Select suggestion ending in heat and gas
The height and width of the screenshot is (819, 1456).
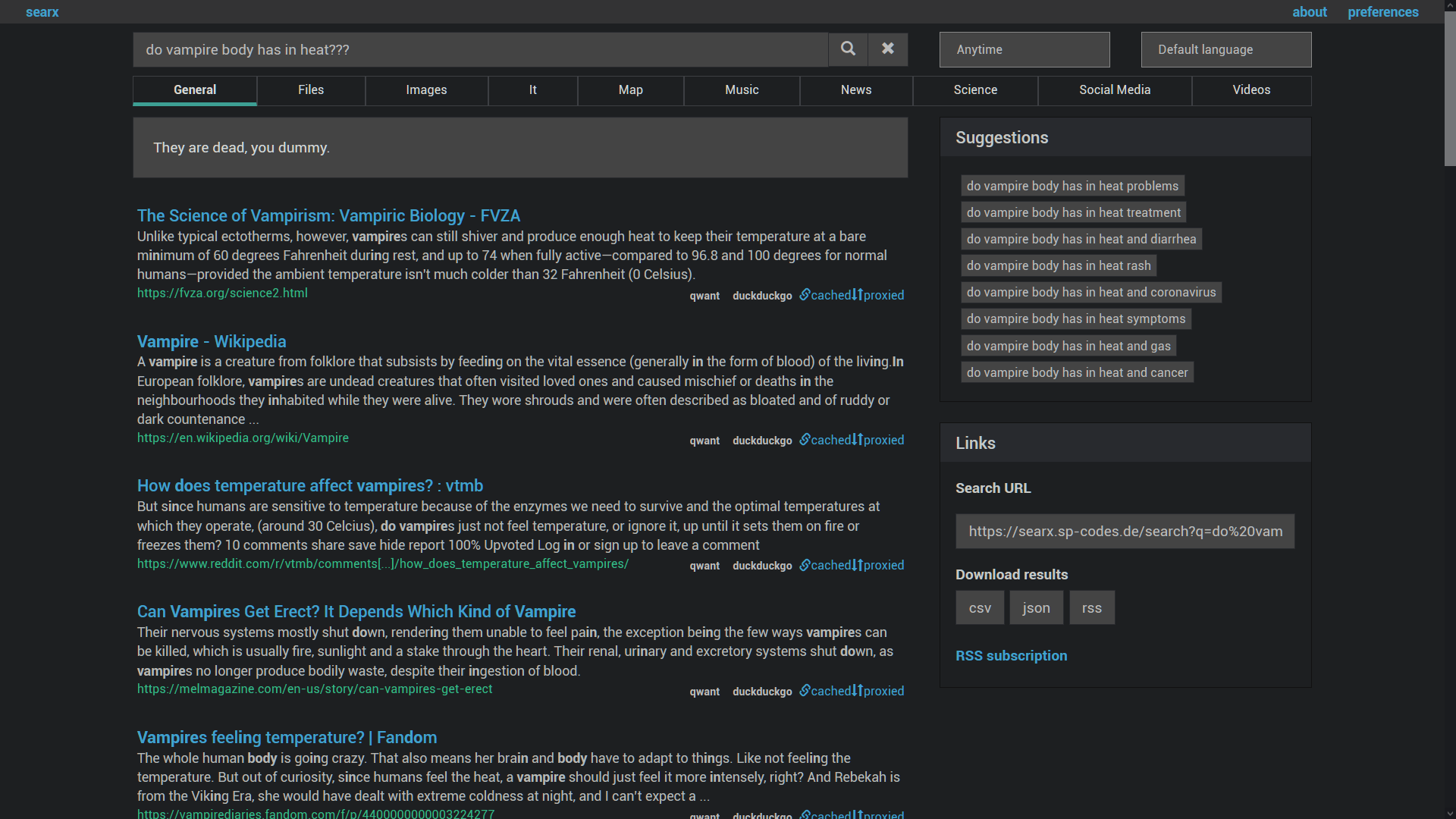pos(1068,347)
